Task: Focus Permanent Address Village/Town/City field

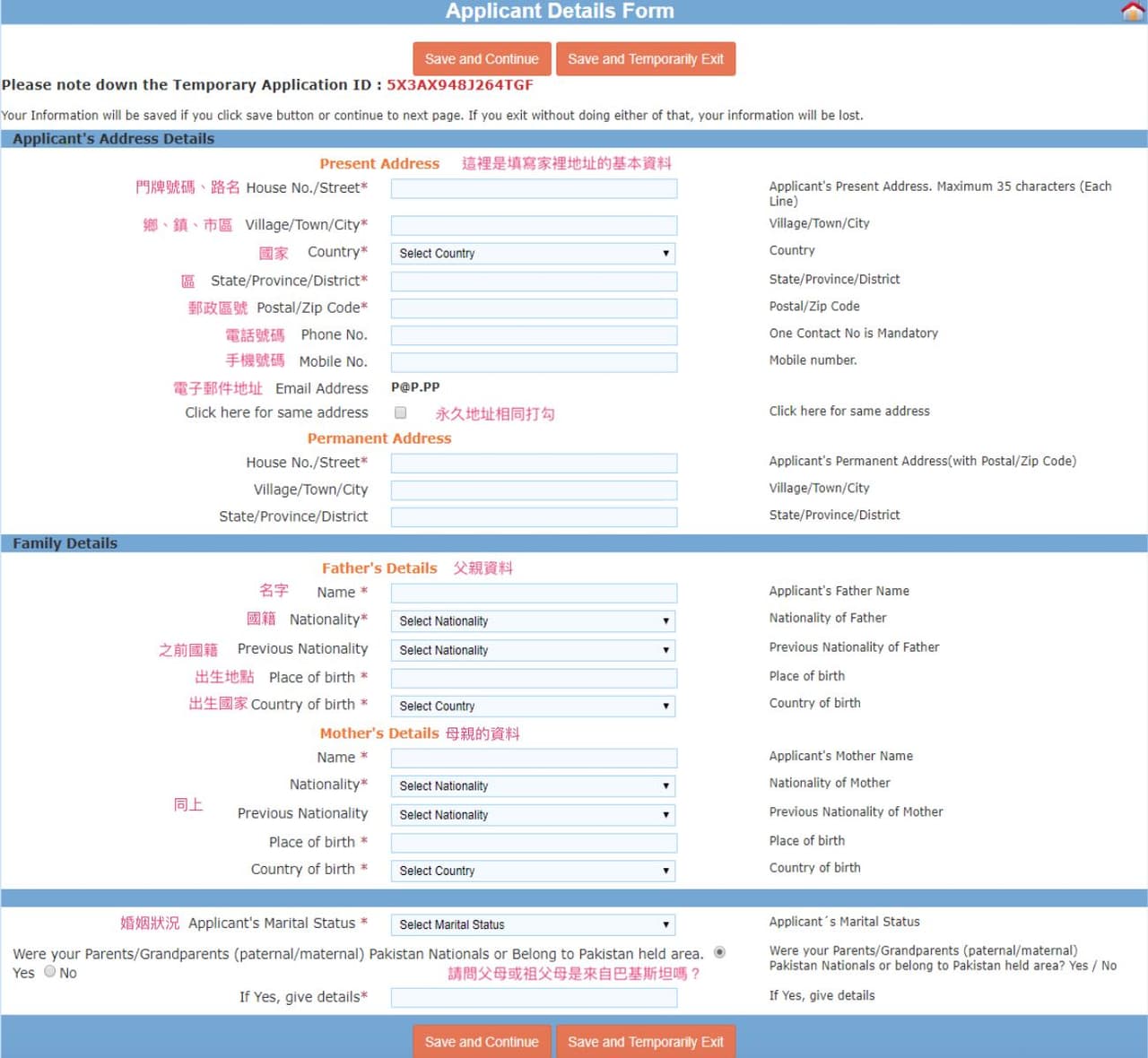Action: tap(534, 490)
